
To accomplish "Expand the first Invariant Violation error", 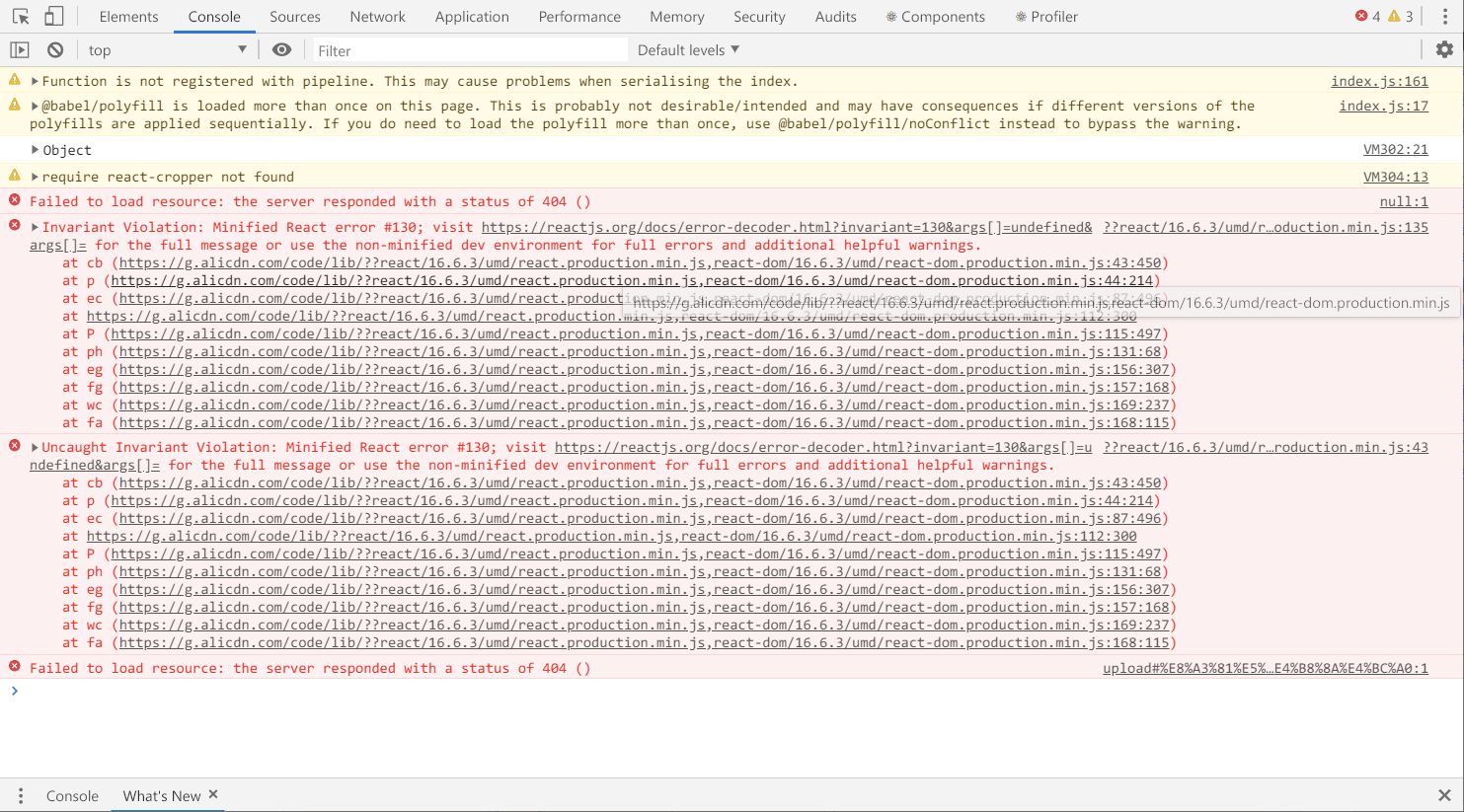I will click(36, 227).
